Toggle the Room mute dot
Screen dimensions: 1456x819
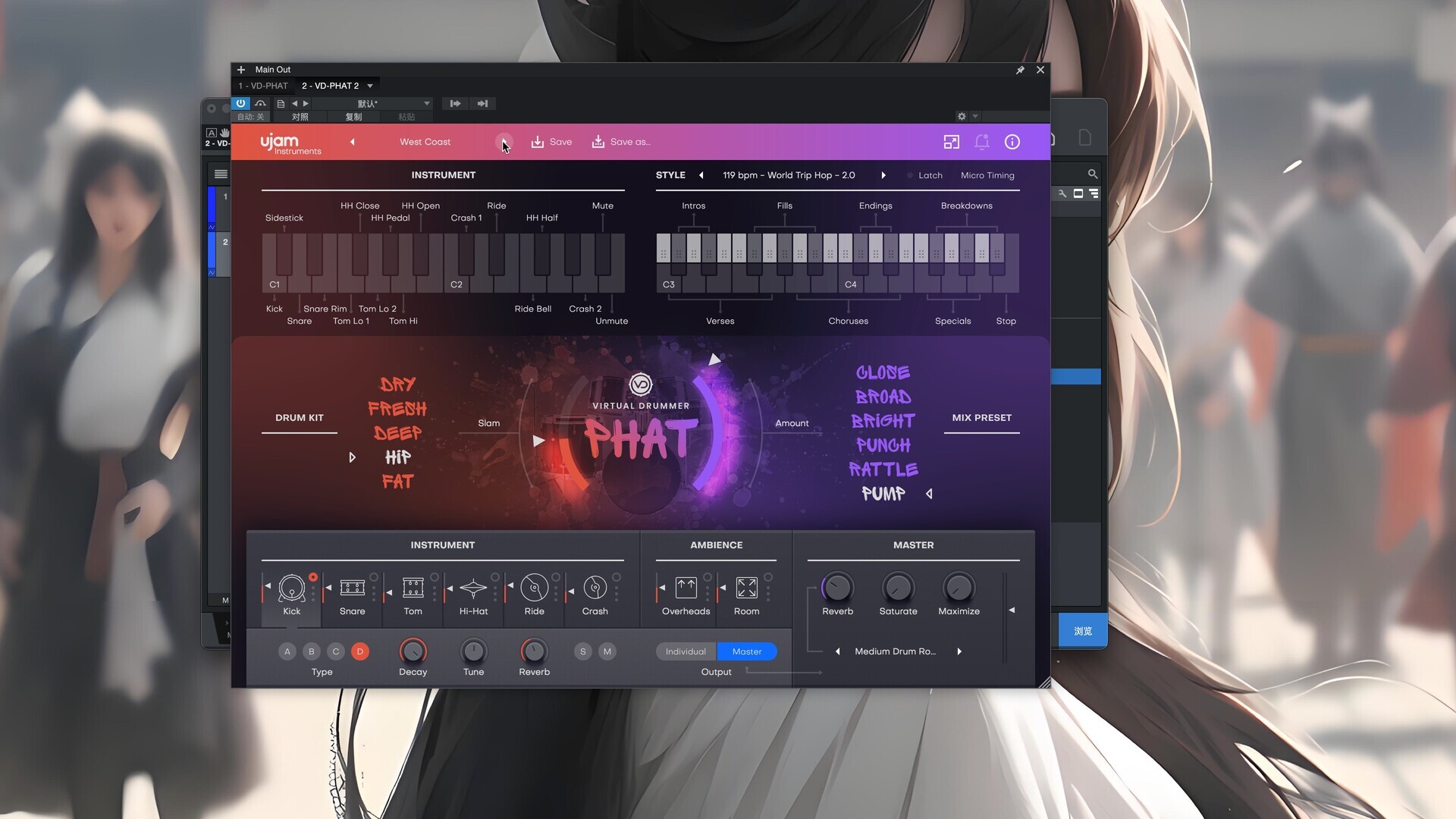pyautogui.click(x=768, y=577)
